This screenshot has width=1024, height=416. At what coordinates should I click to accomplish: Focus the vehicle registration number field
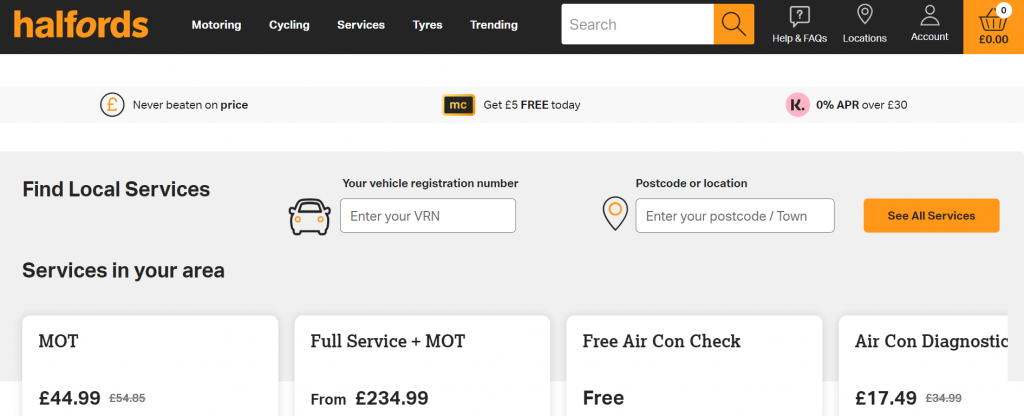(x=428, y=216)
